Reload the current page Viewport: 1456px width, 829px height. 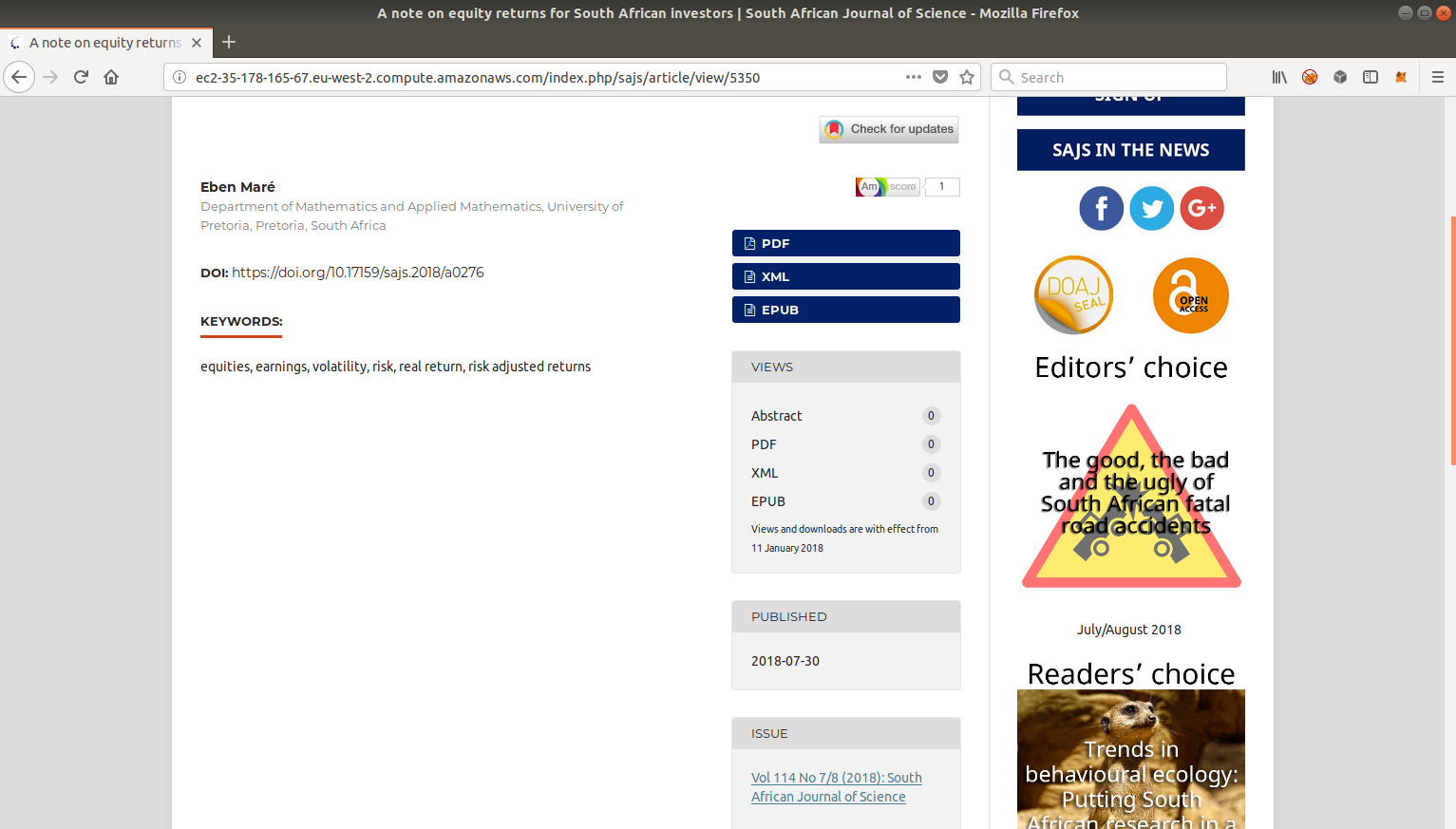tap(81, 78)
